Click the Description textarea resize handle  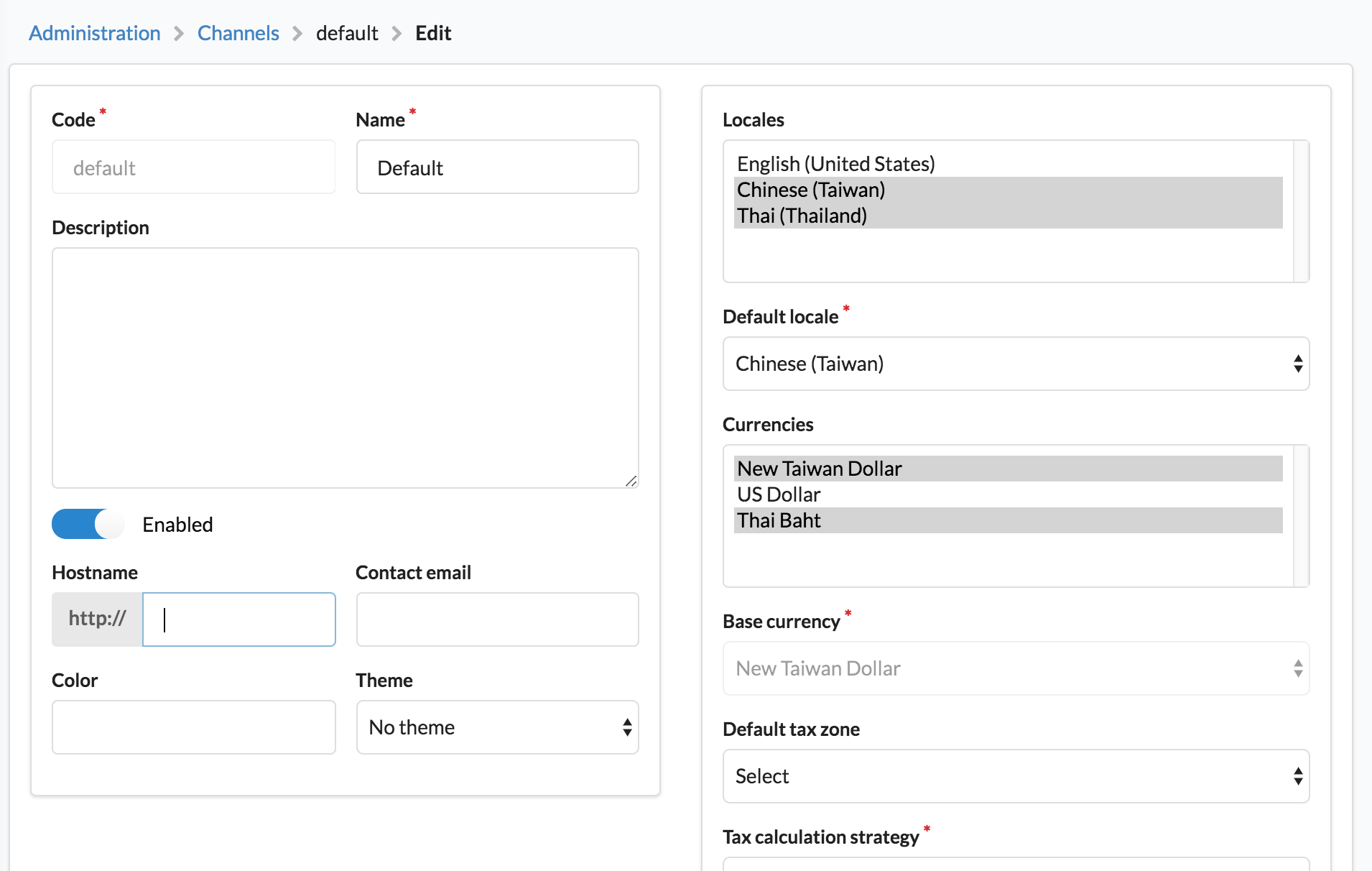click(x=631, y=481)
